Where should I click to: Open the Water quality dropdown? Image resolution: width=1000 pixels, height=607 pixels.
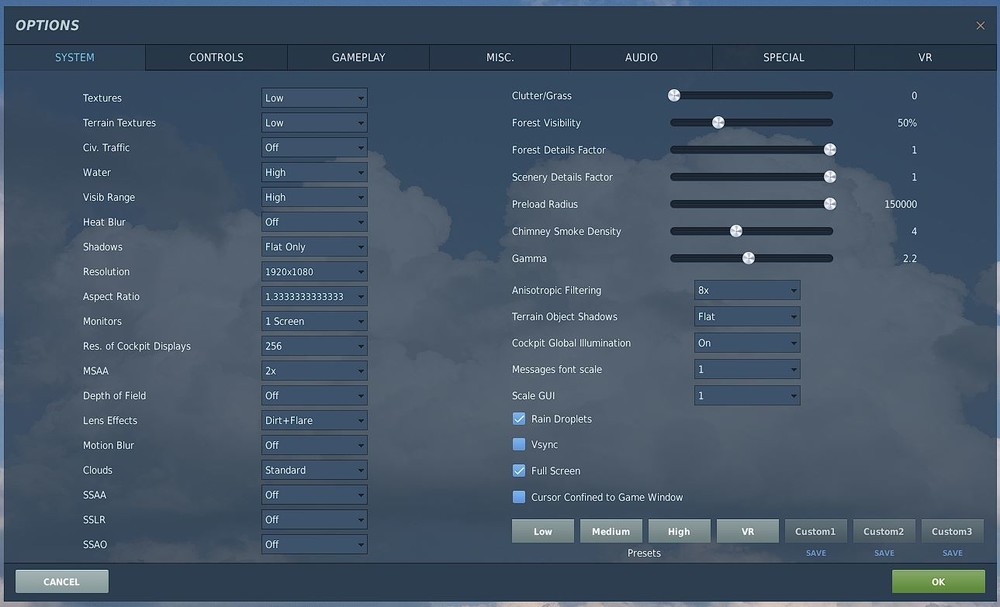[x=314, y=172]
